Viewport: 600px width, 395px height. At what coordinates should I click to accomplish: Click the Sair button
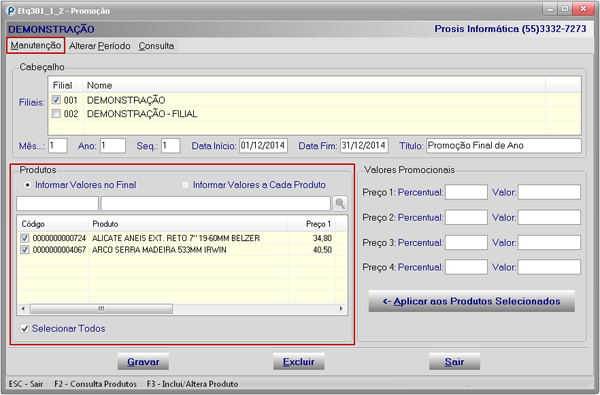[x=454, y=362]
